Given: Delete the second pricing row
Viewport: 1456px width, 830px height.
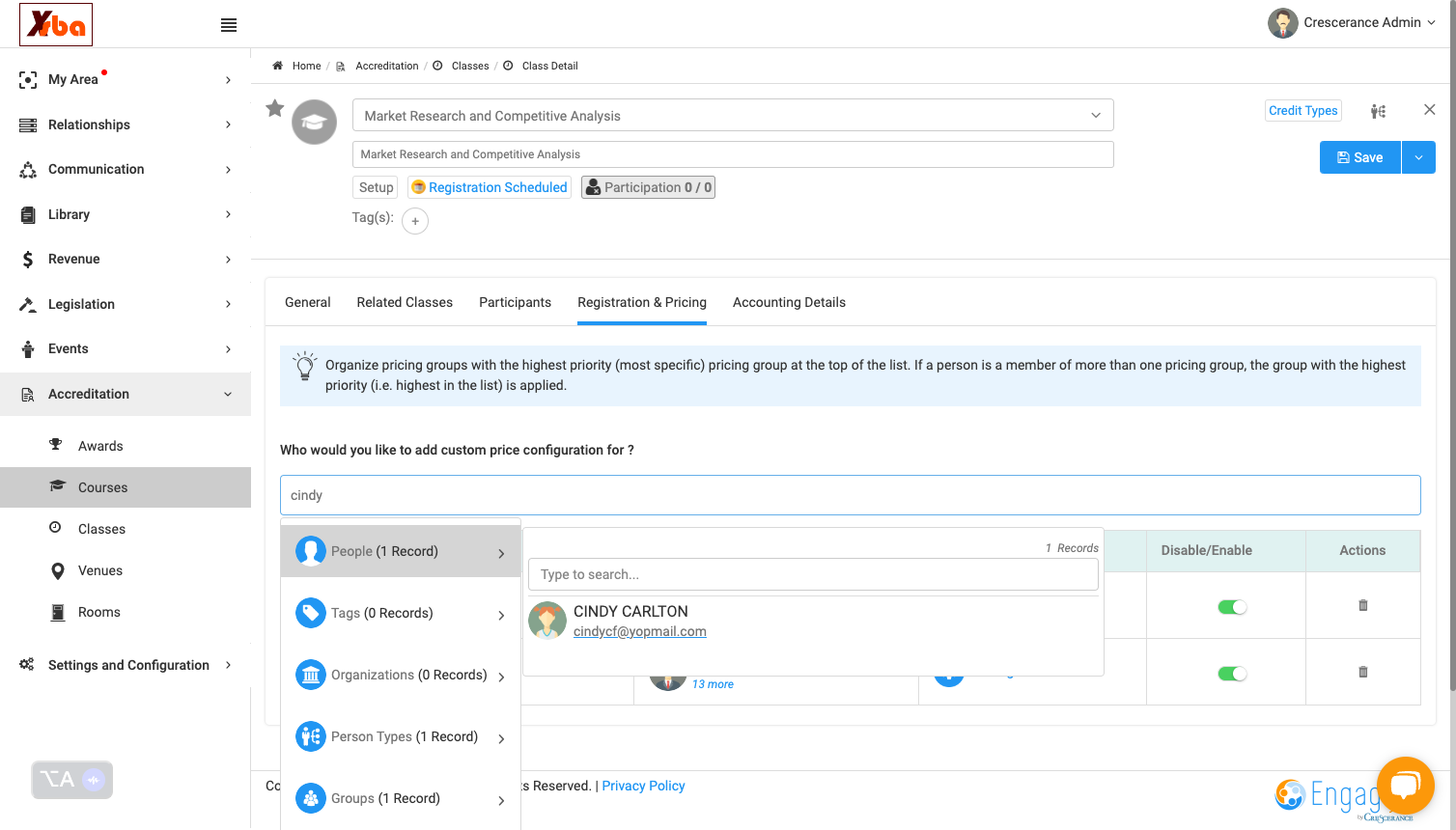Looking at the screenshot, I should 1363,672.
